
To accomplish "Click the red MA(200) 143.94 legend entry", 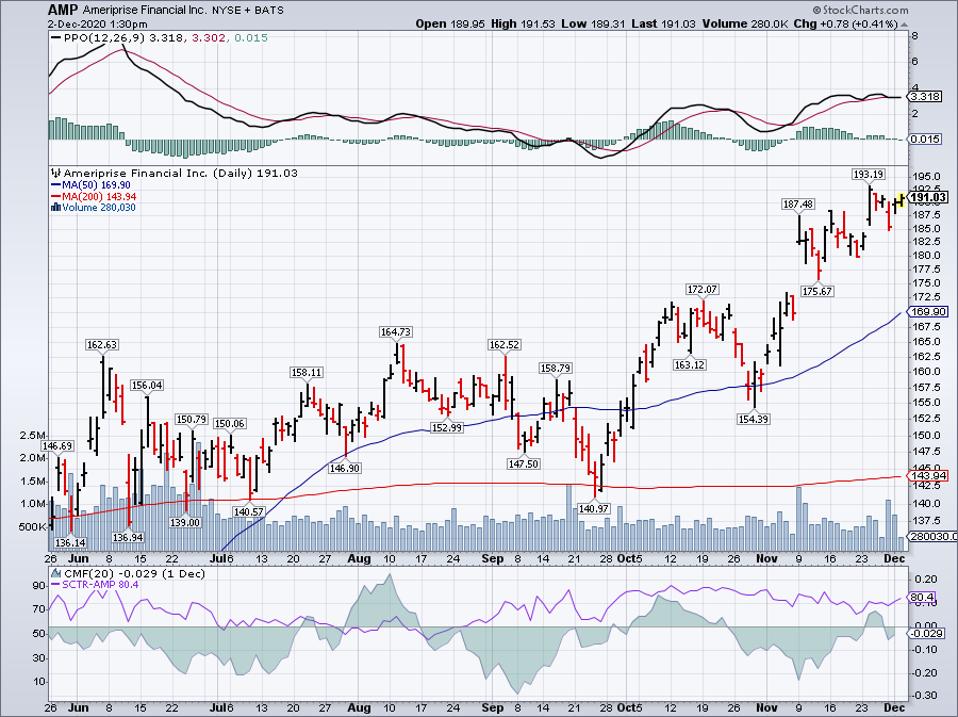I will 93,197.
